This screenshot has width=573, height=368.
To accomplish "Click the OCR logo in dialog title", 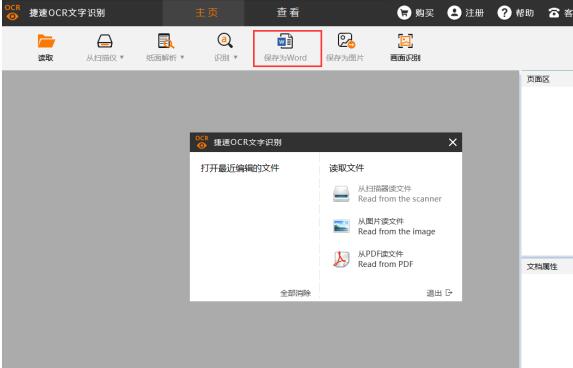I will (x=201, y=142).
